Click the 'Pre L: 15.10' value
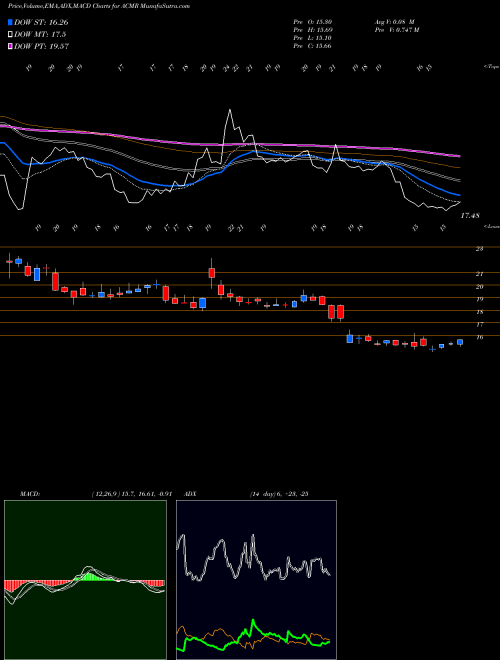The height and width of the screenshot is (660, 500). point(313,38)
